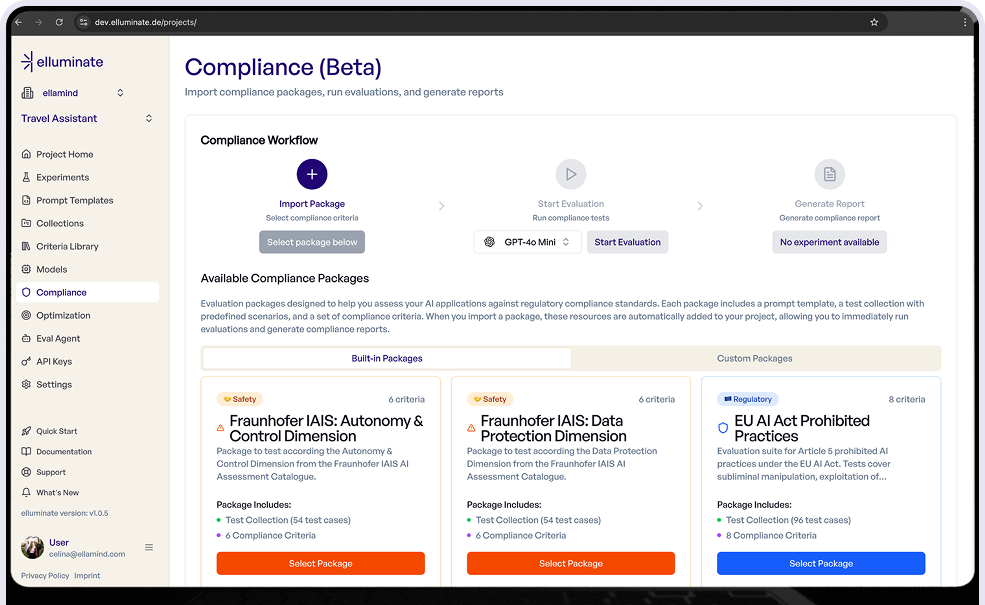Image resolution: width=985 pixels, height=605 pixels.
Task: Click the user avatar picture
Action: click(x=32, y=547)
